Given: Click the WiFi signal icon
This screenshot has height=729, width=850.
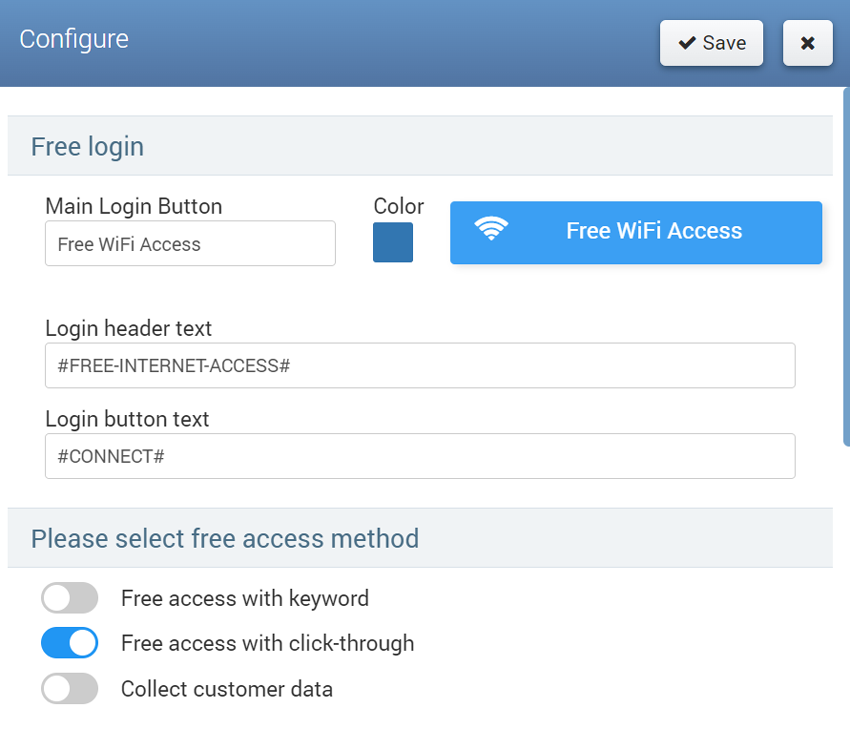Looking at the screenshot, I should pos(491,230).
